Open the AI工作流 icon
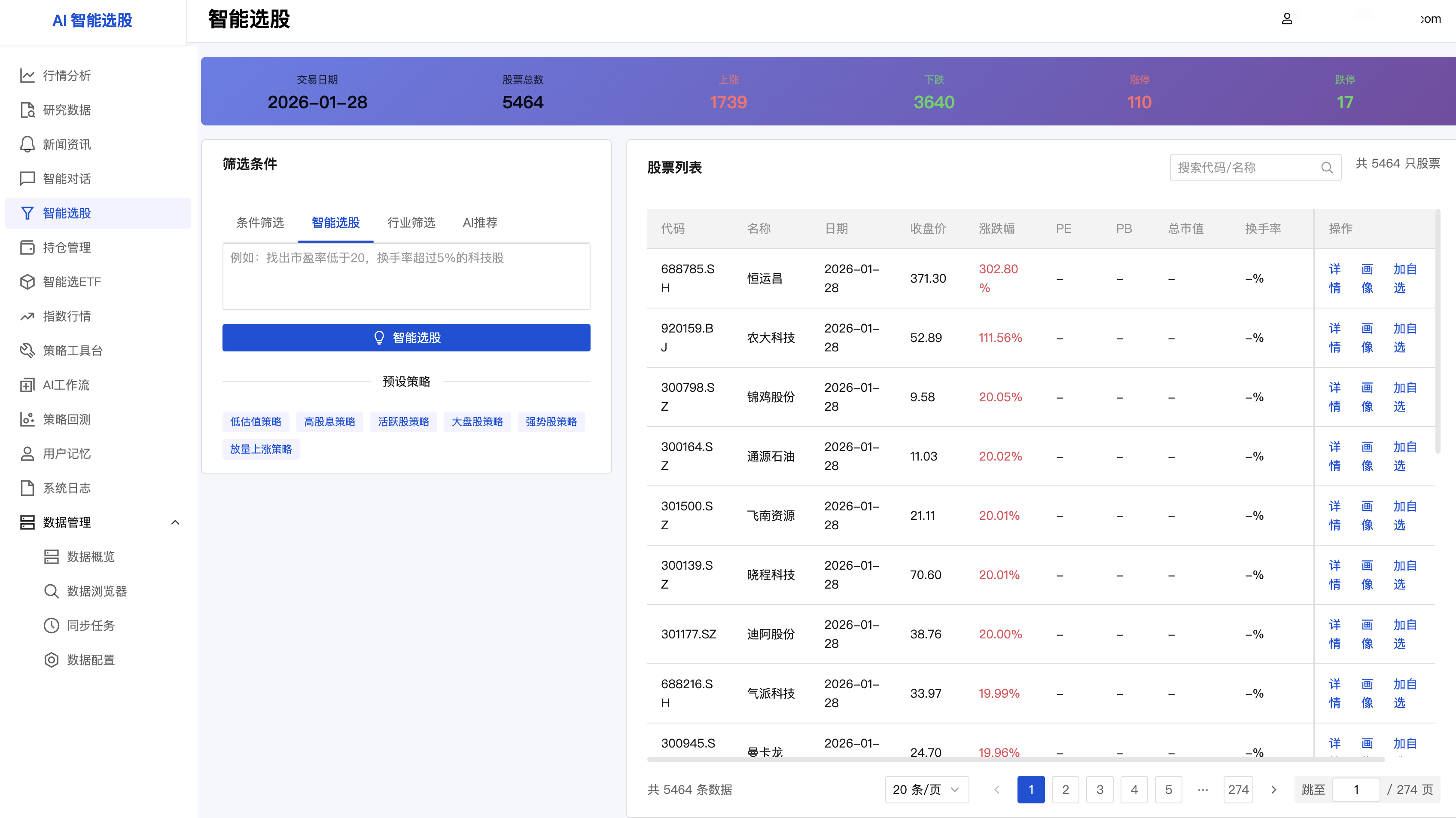 tap(27, 385)
